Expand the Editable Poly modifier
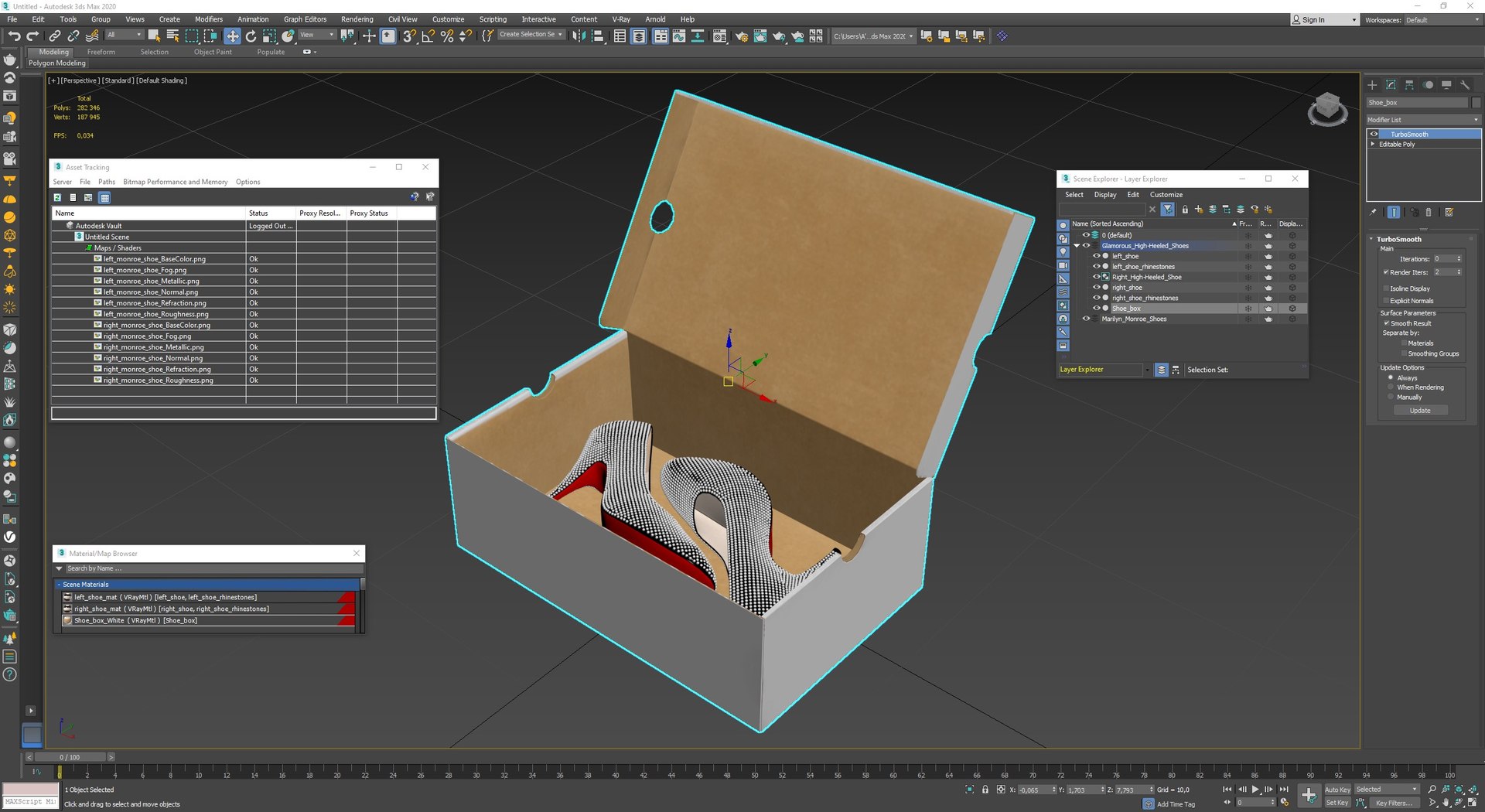The width and height of the screenshot is (1485, 812). click(x=1373, y=145)
